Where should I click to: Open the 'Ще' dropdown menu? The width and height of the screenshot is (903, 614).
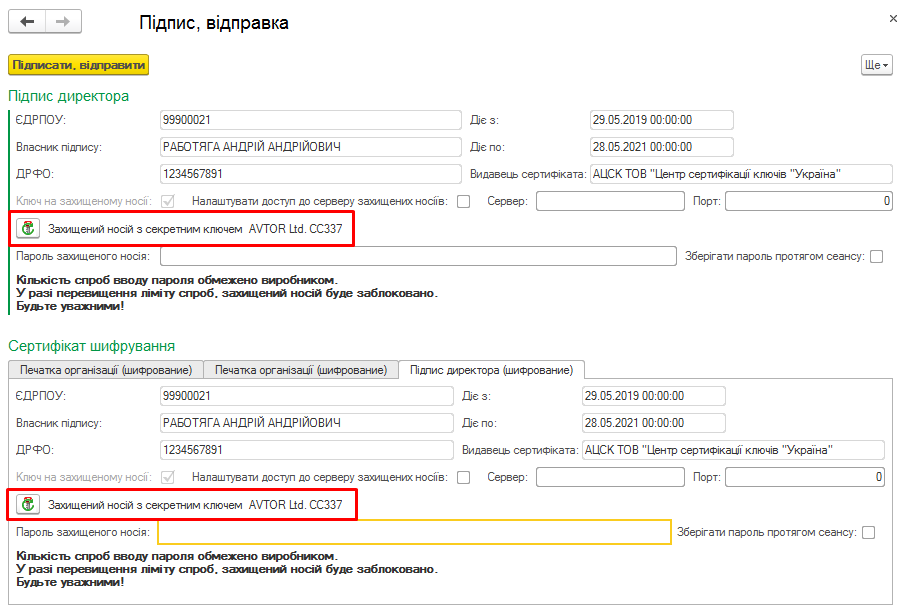pyautogui.click(x=875, y=65)
